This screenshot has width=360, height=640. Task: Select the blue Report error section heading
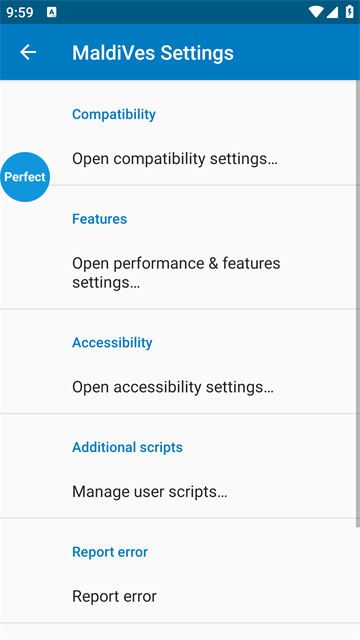click(110, 552)
